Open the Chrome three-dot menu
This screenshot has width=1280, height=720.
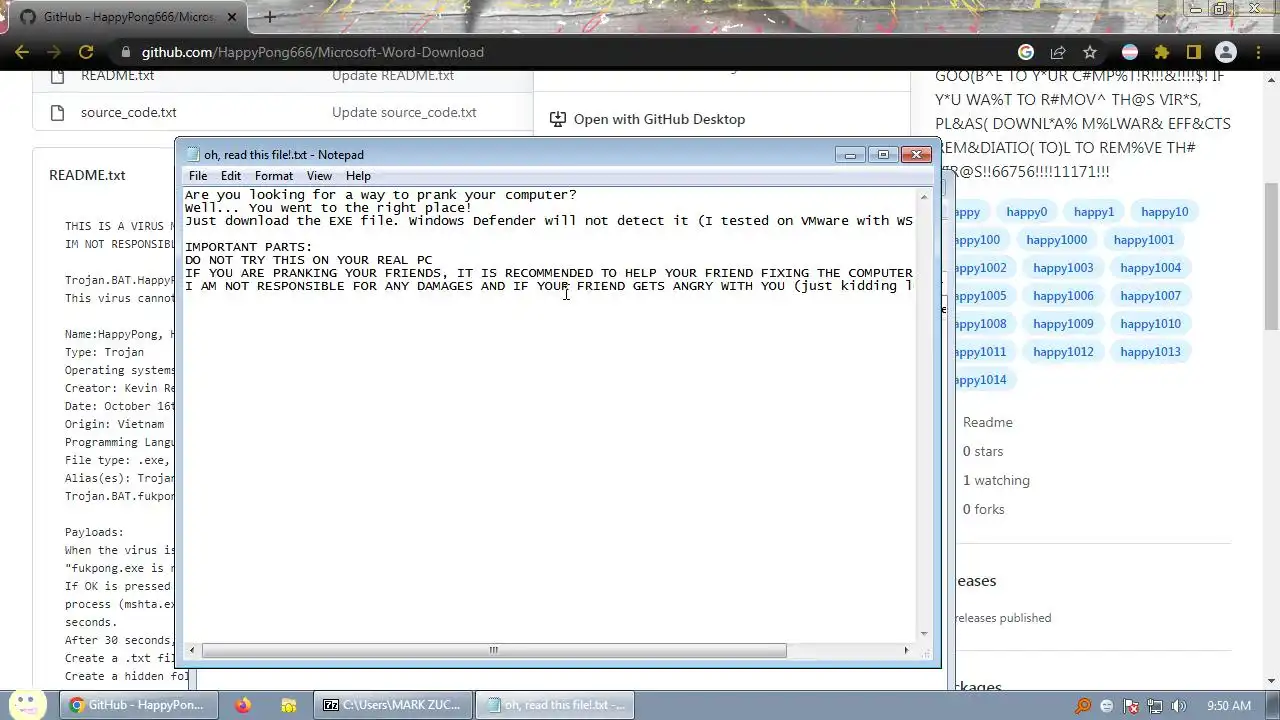tap(1258, 52)
